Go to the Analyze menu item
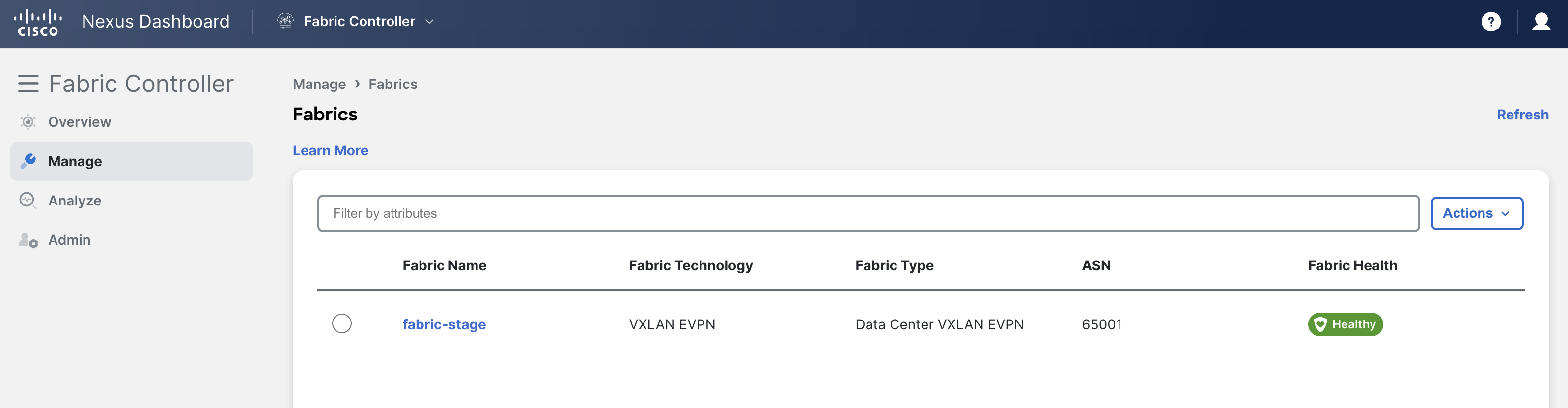This screenshot has height=408, width=1568. (x=75, y=201)
